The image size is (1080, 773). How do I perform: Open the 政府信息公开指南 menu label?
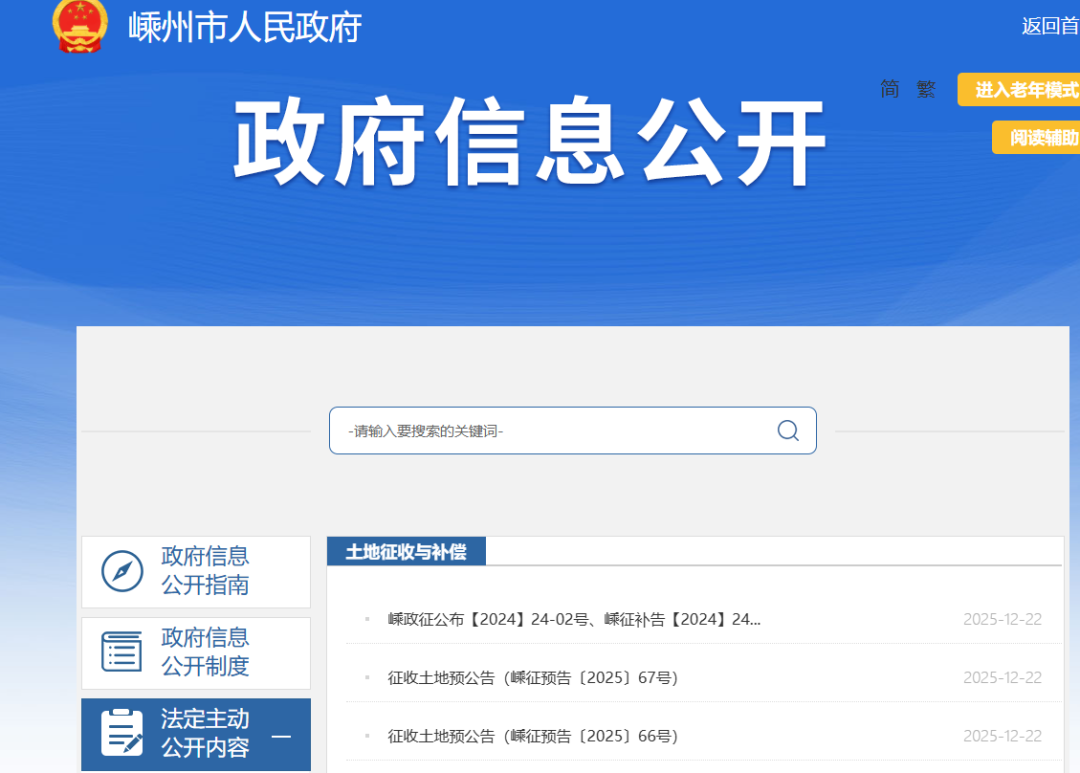pyautogui.click(x=205, y=570)
